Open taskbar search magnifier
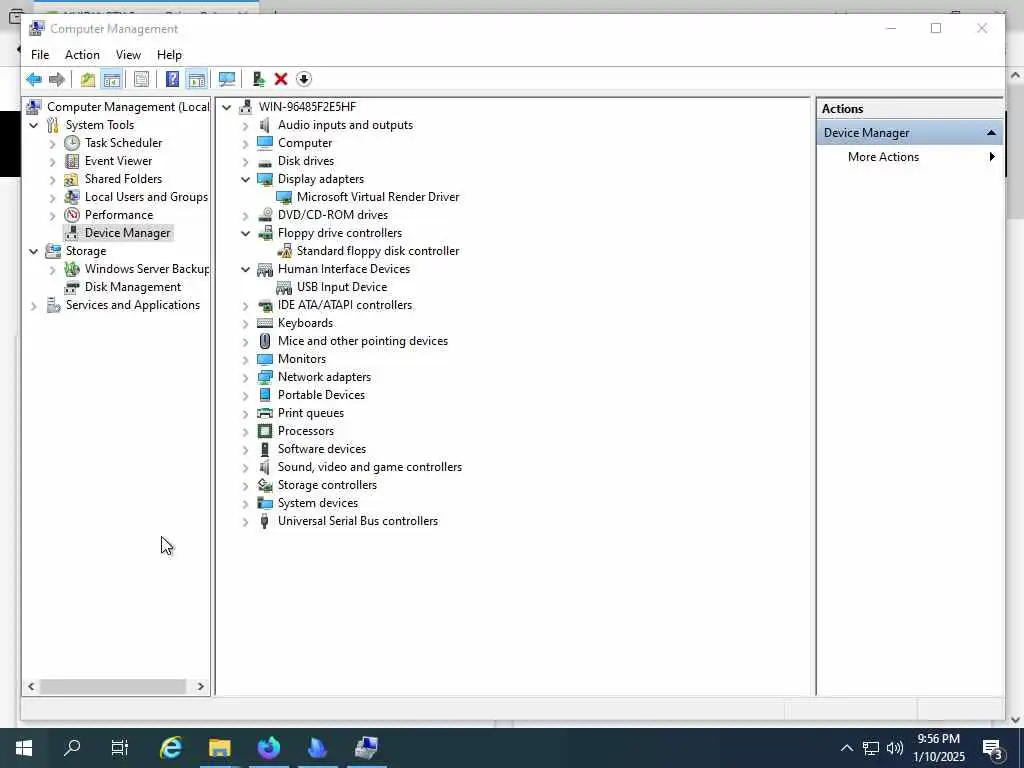 [72, 748]
